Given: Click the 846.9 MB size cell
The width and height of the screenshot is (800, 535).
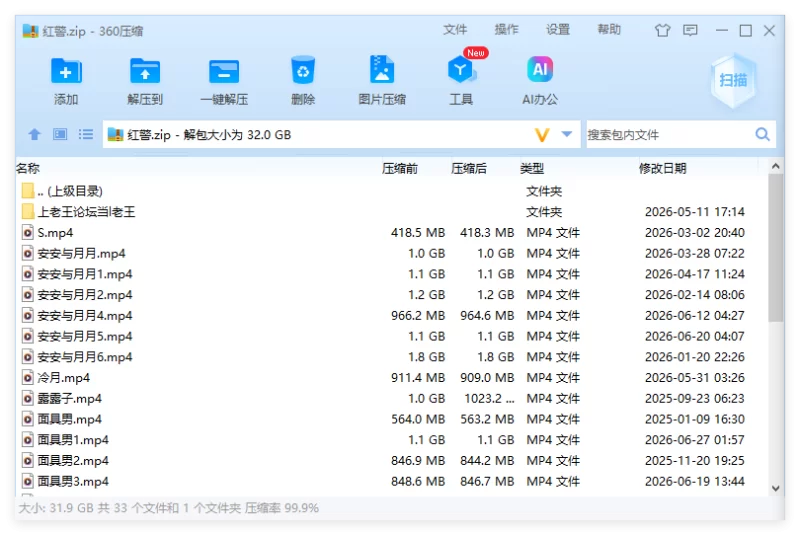Looking at the screenshot, I should click(418, 461).
